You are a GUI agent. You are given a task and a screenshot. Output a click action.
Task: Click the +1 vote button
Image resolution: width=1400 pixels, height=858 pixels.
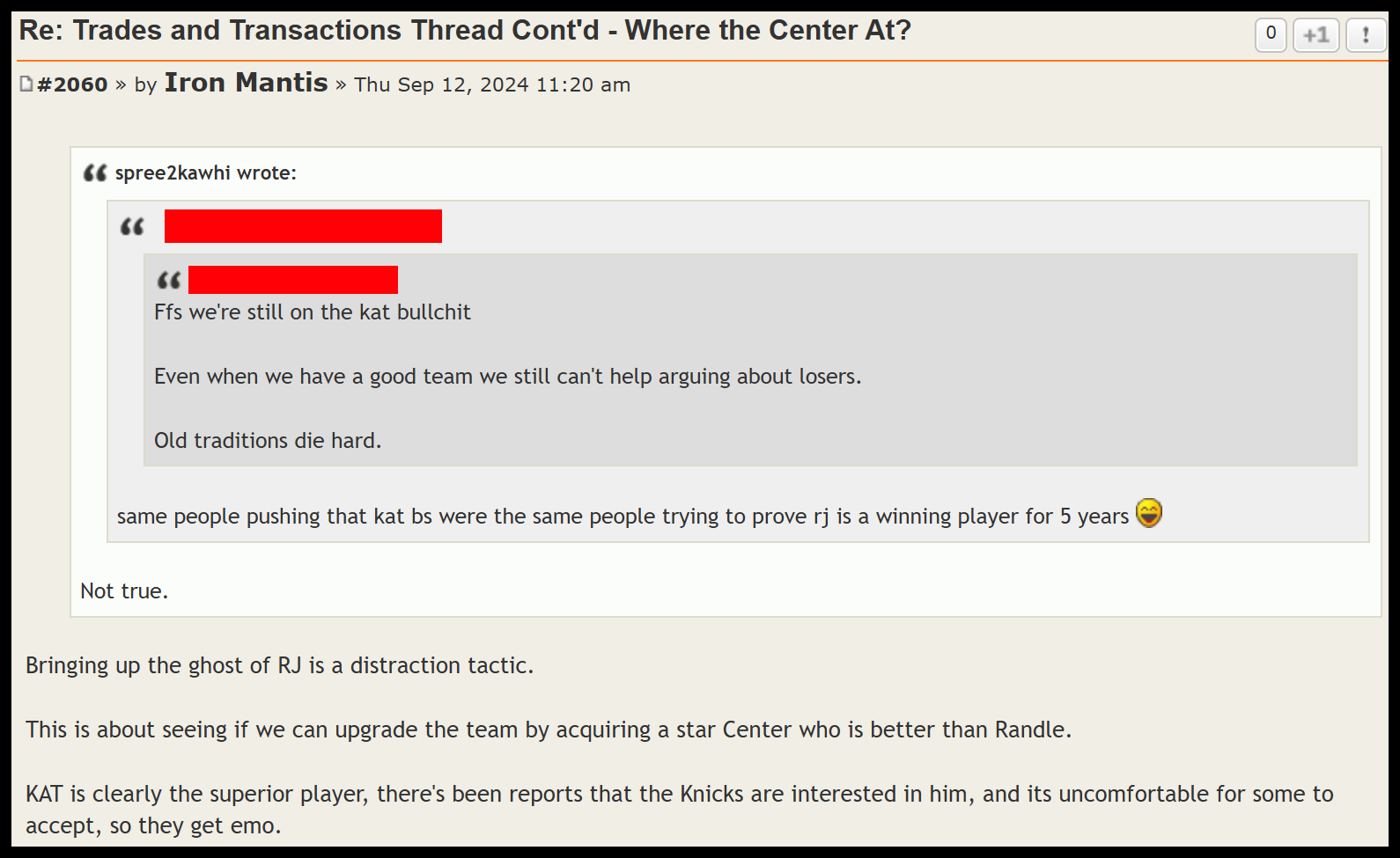[1316, 35]
